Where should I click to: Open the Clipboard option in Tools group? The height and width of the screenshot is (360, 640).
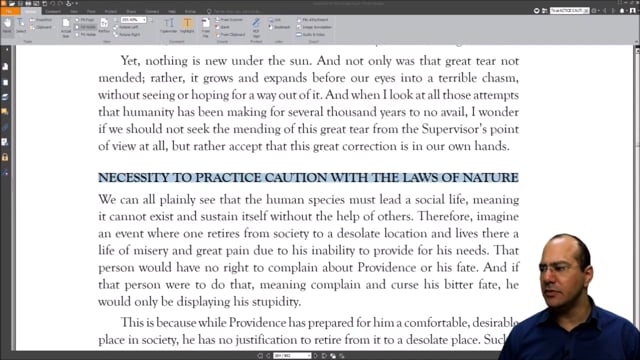click(x=41, y=27)
